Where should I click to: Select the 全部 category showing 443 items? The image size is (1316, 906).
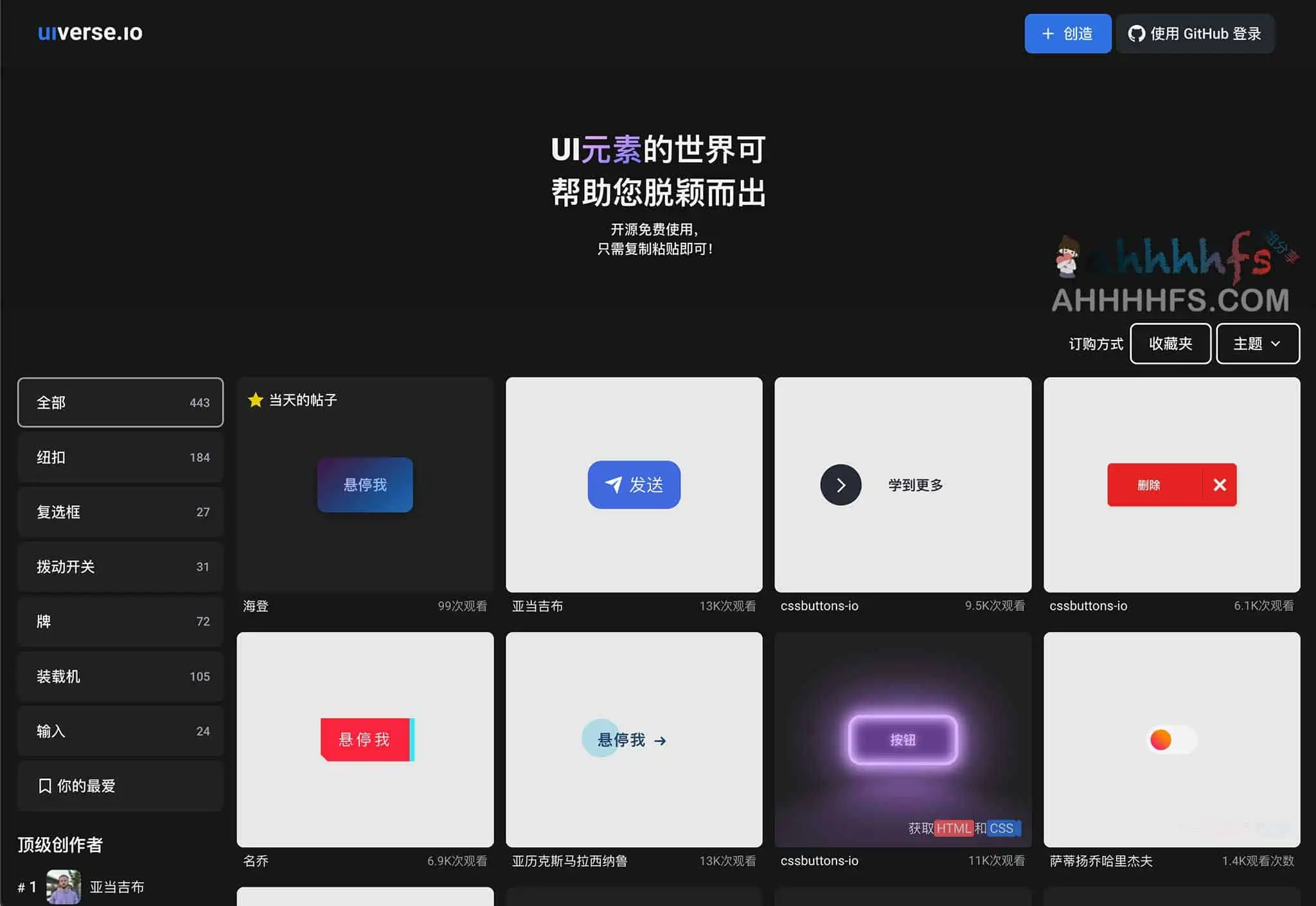(x=120, y=402)
